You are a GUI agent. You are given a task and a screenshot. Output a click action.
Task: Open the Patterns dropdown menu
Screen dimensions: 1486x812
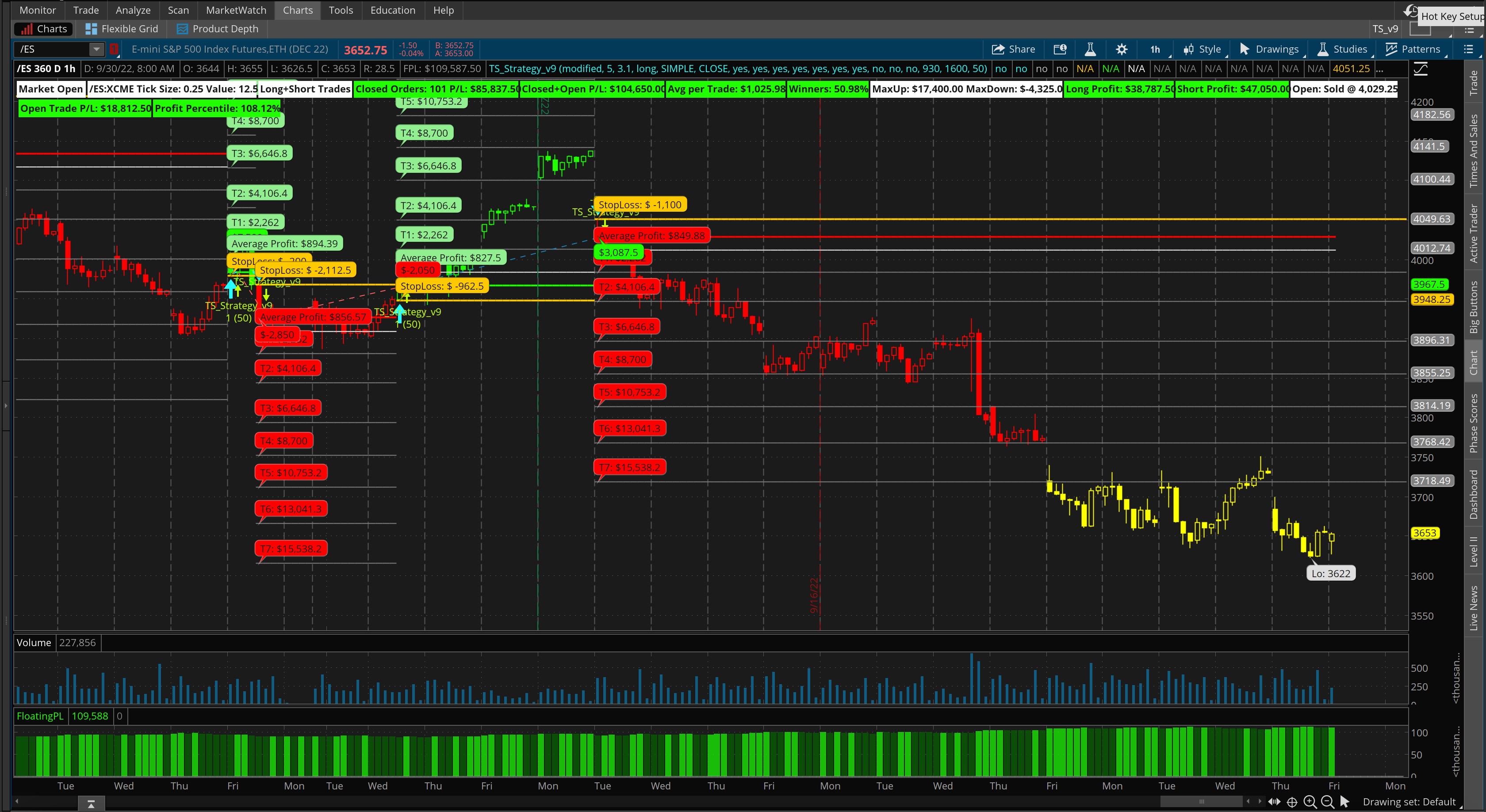[1413, 50]
